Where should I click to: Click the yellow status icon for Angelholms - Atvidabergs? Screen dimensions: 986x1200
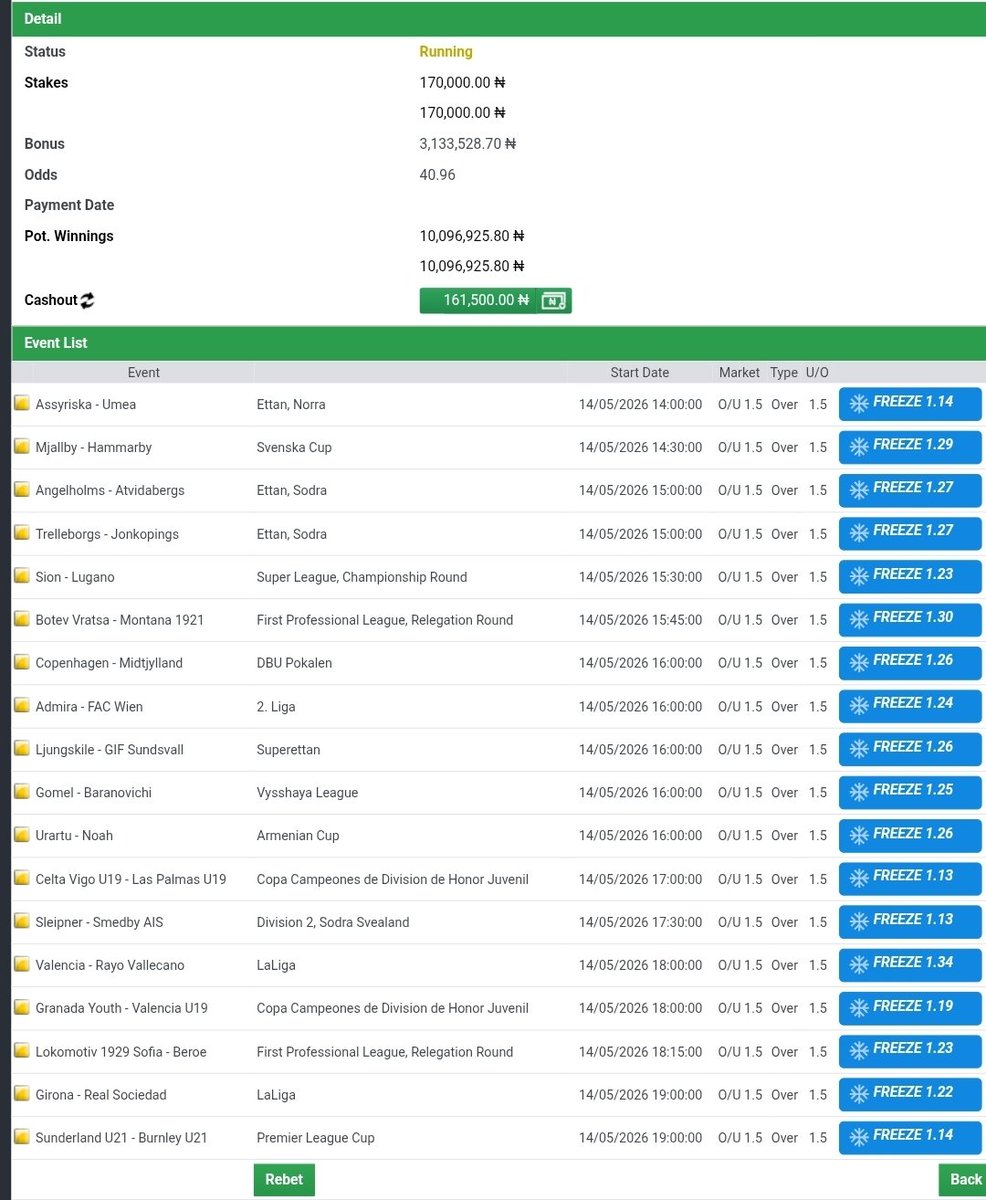pyautogui.click(x=21, y=490)
